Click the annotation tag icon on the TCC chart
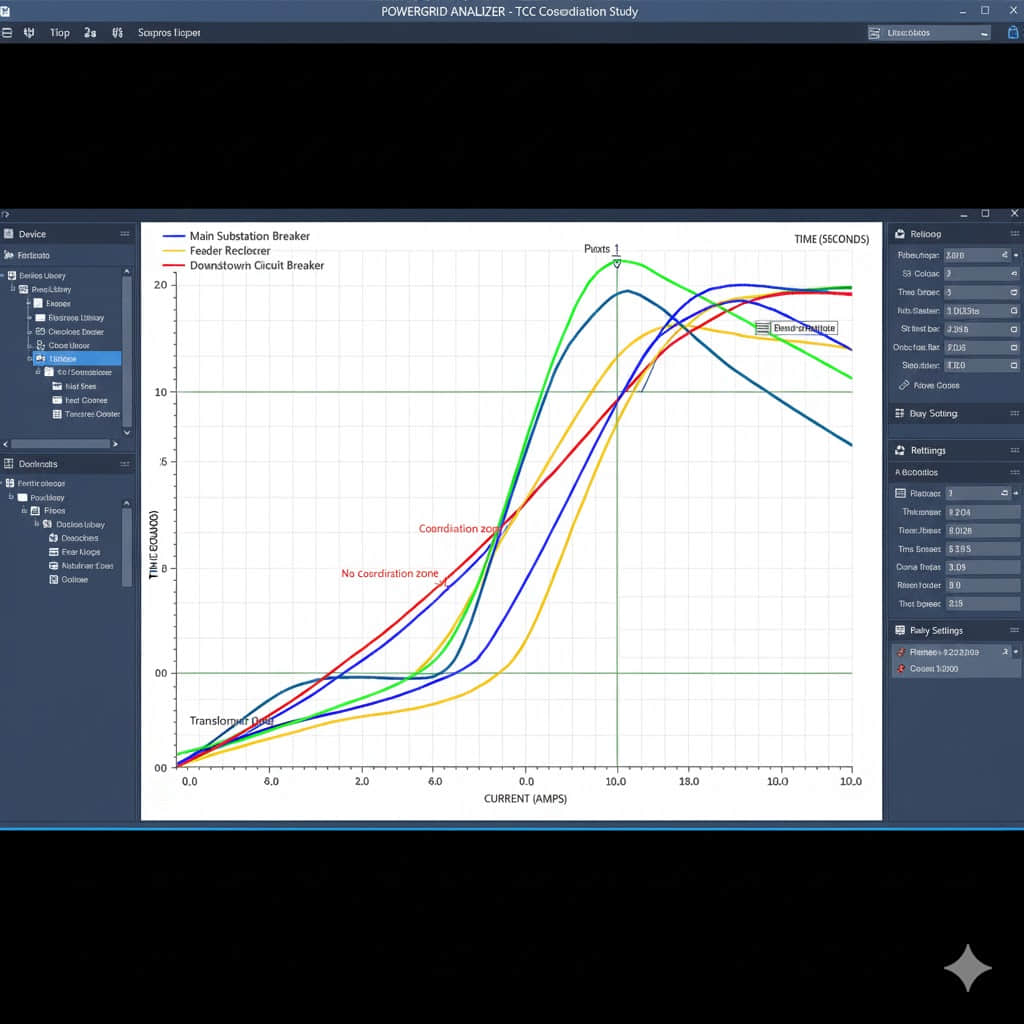This screenshot has width=1024, height=1024. (763, 327)
